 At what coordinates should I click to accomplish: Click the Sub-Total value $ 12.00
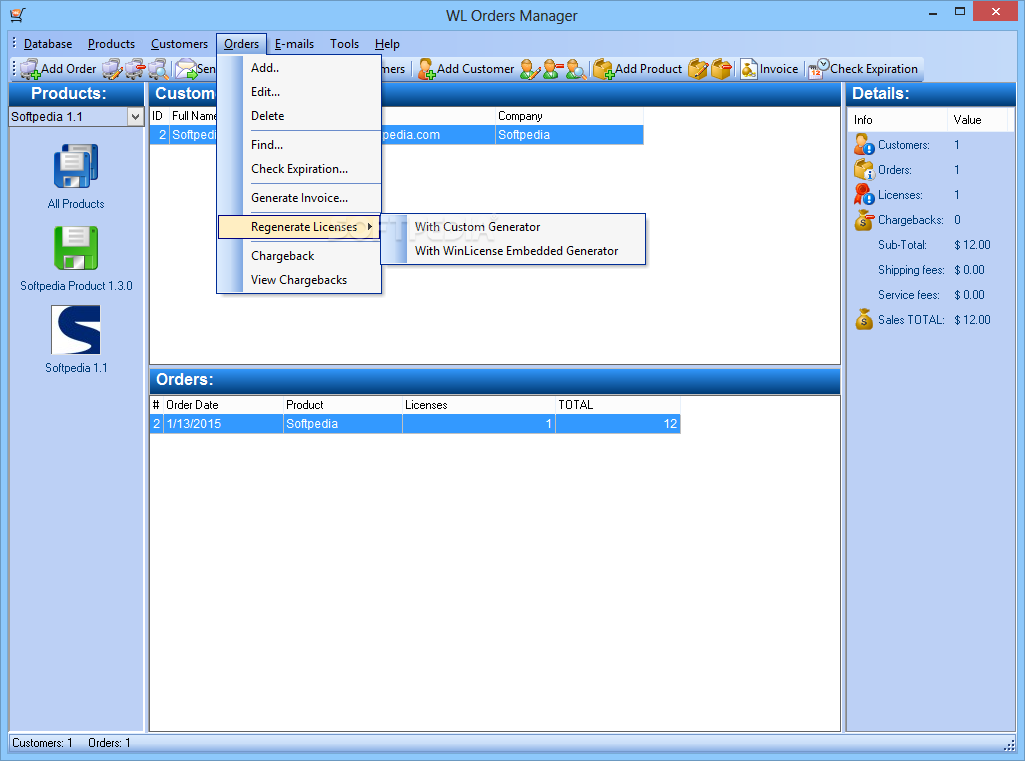coord(972,245)
